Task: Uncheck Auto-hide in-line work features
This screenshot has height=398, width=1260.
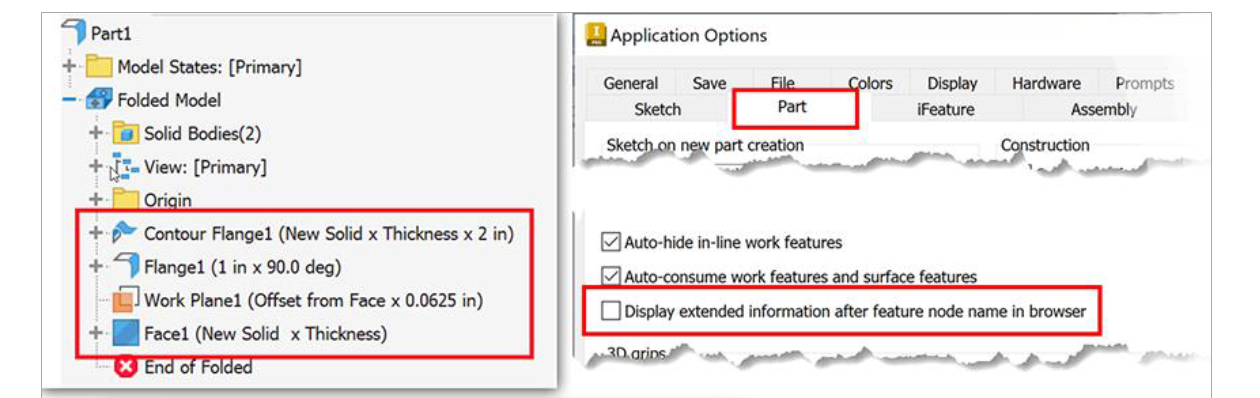Action: pyautogui.click(x=610, y=242)
